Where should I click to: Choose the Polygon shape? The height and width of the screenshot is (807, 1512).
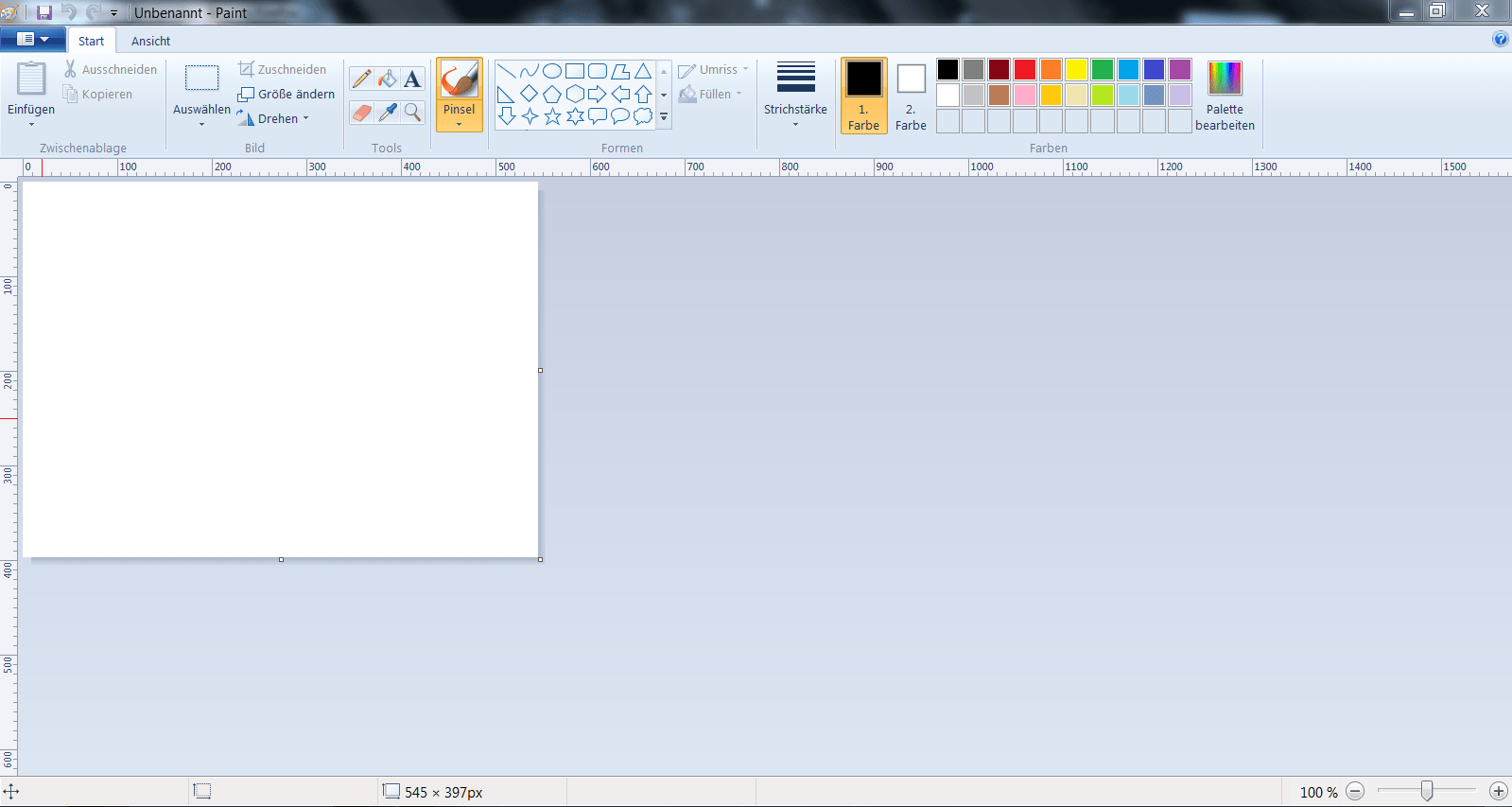pyautogui.click(x=620, y=71)
